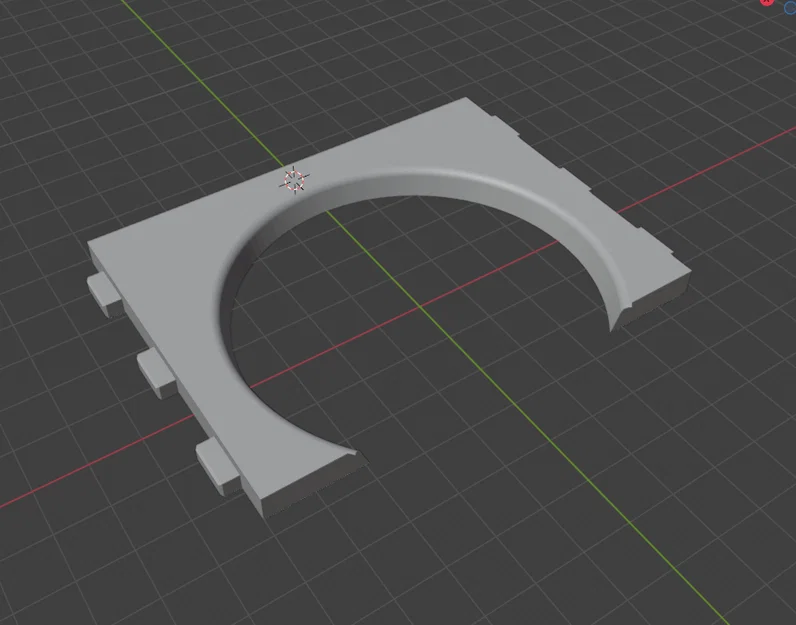
Task: Click the 3D cursor crosshair
Action: coord(294,180)
